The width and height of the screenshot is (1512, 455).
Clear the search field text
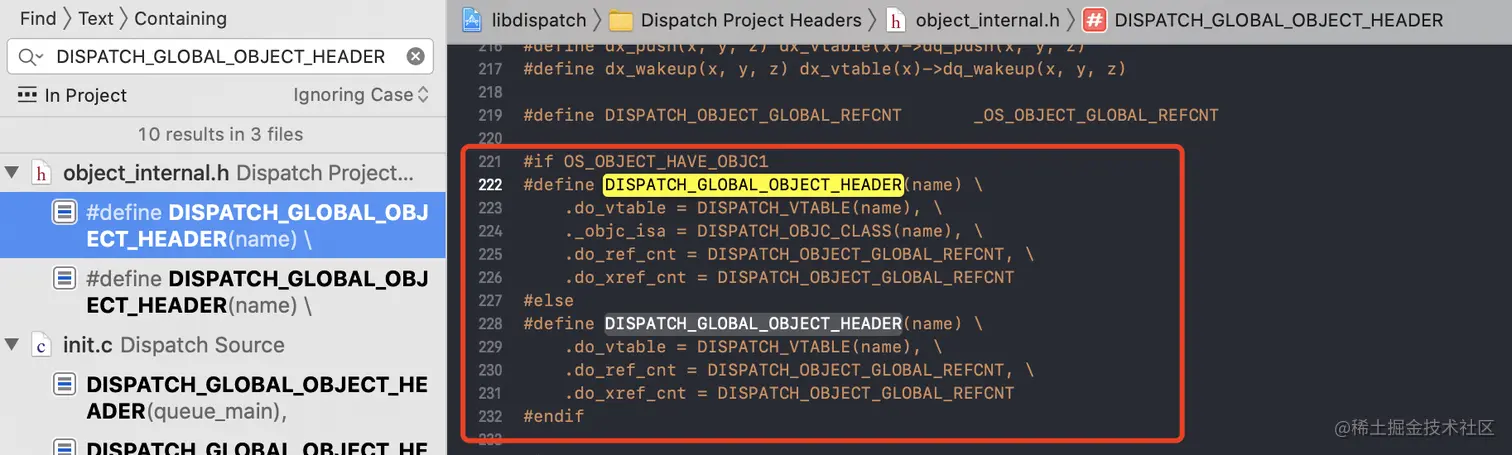(415, 57)
